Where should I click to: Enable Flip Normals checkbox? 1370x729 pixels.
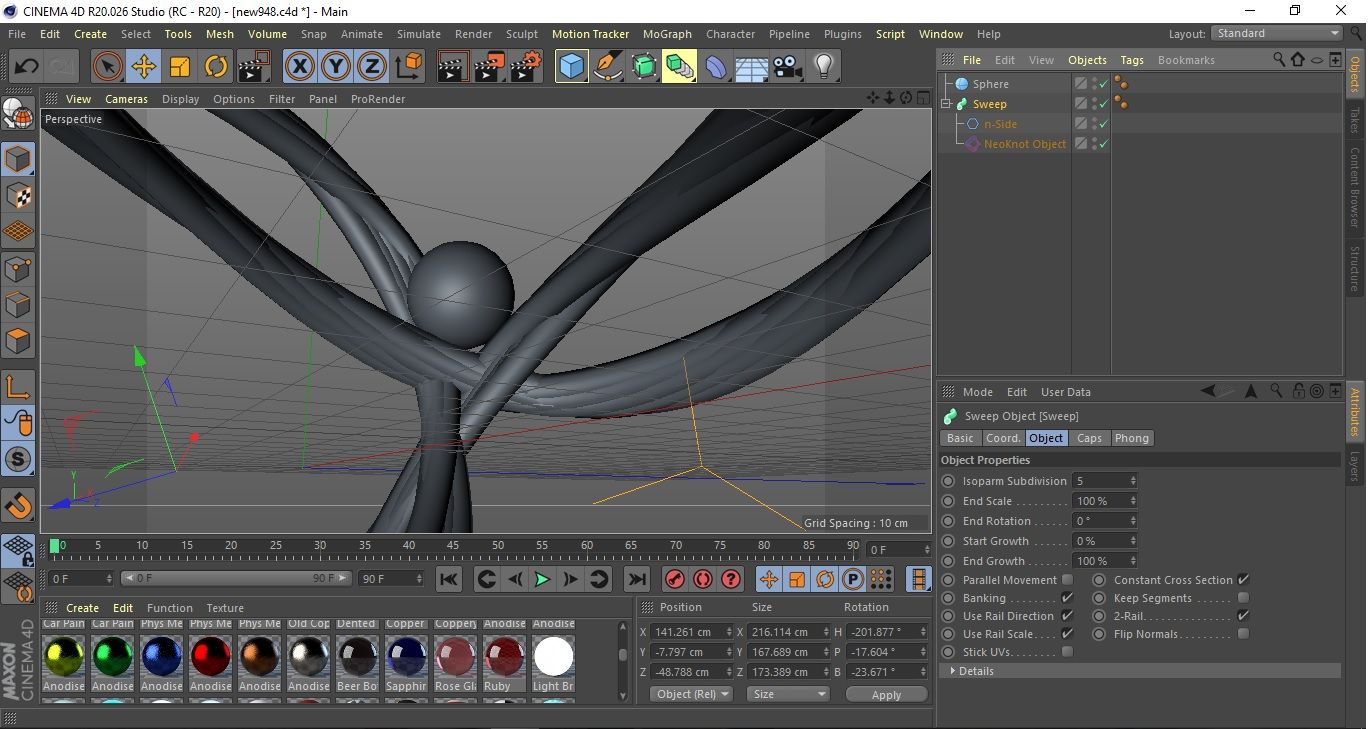pyautogui.click(x=1243, y=634)
